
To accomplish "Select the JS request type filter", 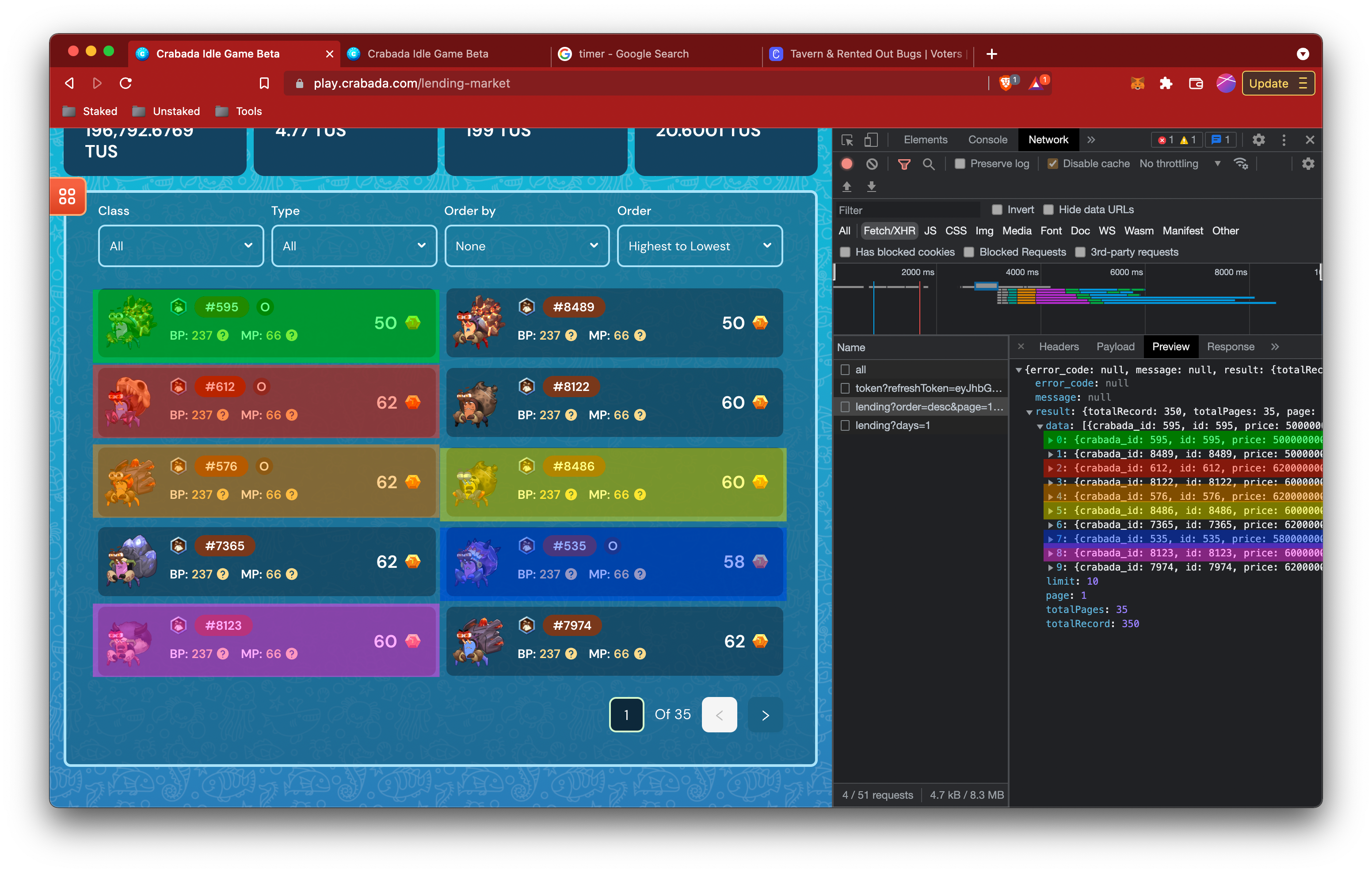I will [930, 230].
